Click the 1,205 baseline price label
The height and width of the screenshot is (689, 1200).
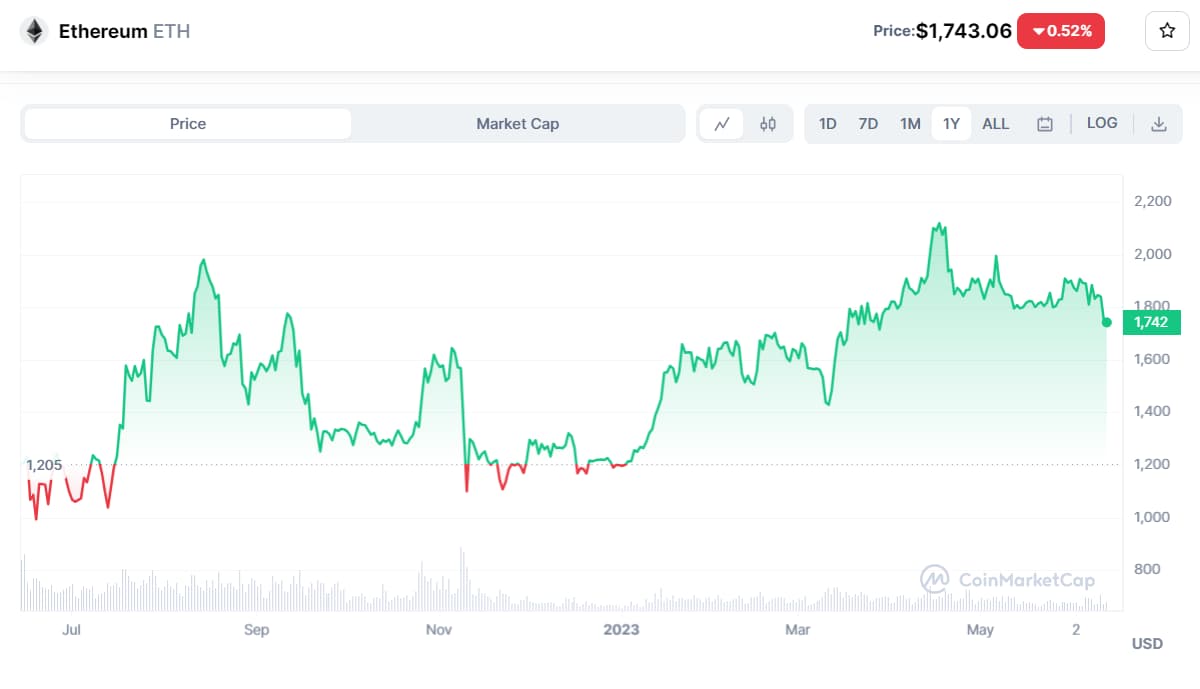(44, 465)
